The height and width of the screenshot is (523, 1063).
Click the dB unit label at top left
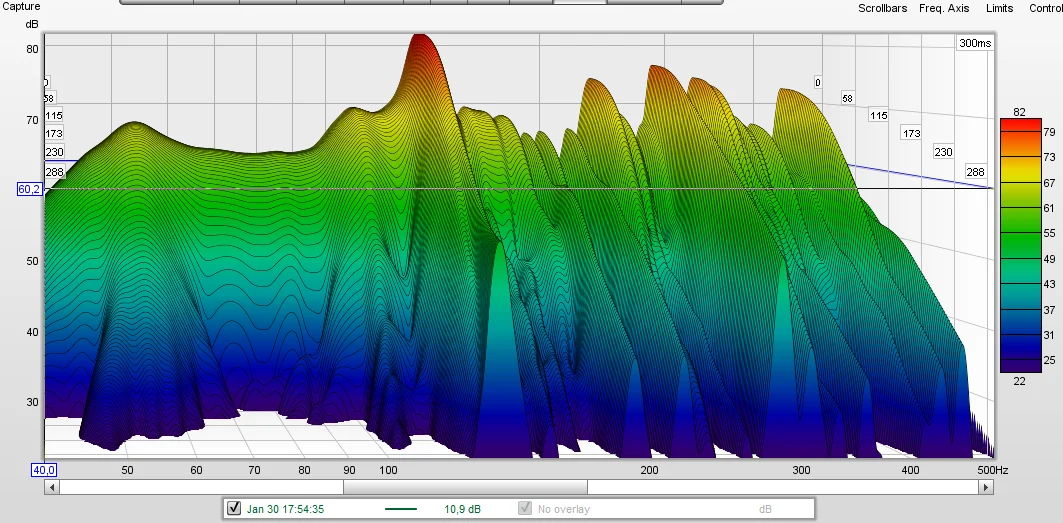[x=32, y=24]
